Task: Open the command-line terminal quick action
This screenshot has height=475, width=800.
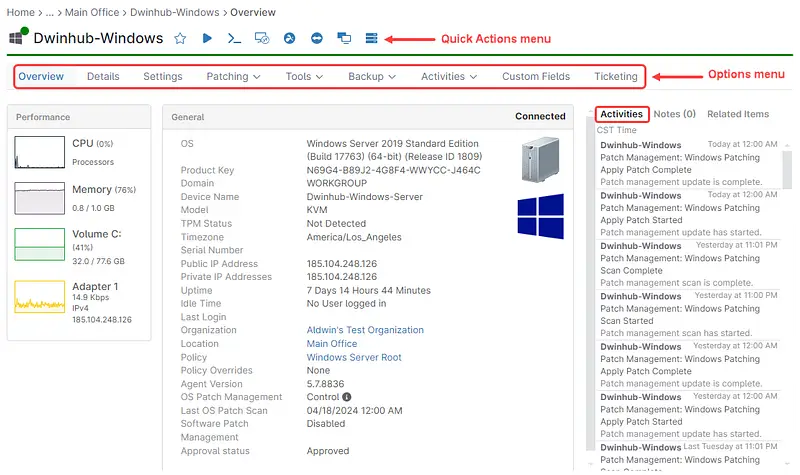Action: coord(235,39)
